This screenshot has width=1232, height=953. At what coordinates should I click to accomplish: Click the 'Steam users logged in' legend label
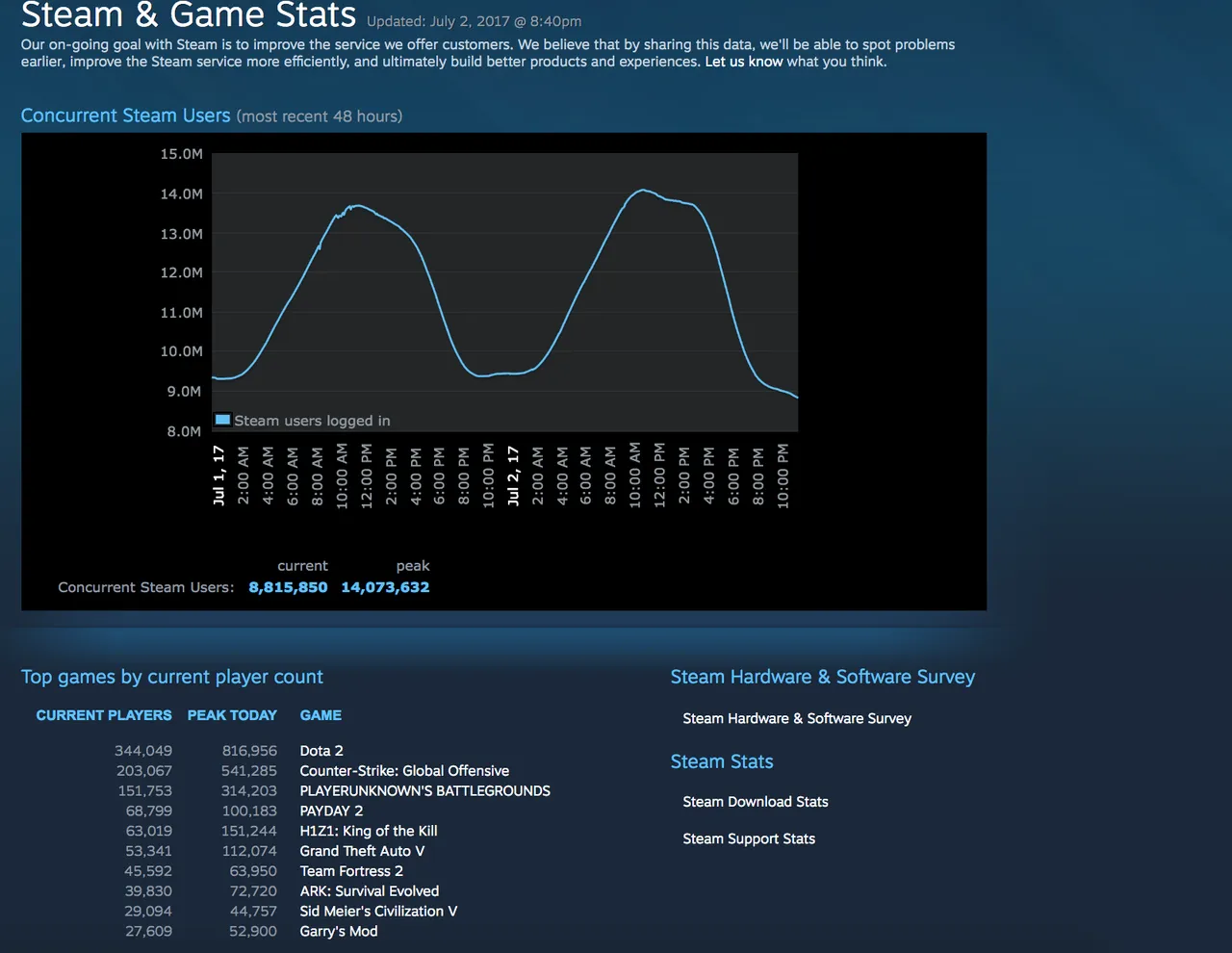click(312, 421)
